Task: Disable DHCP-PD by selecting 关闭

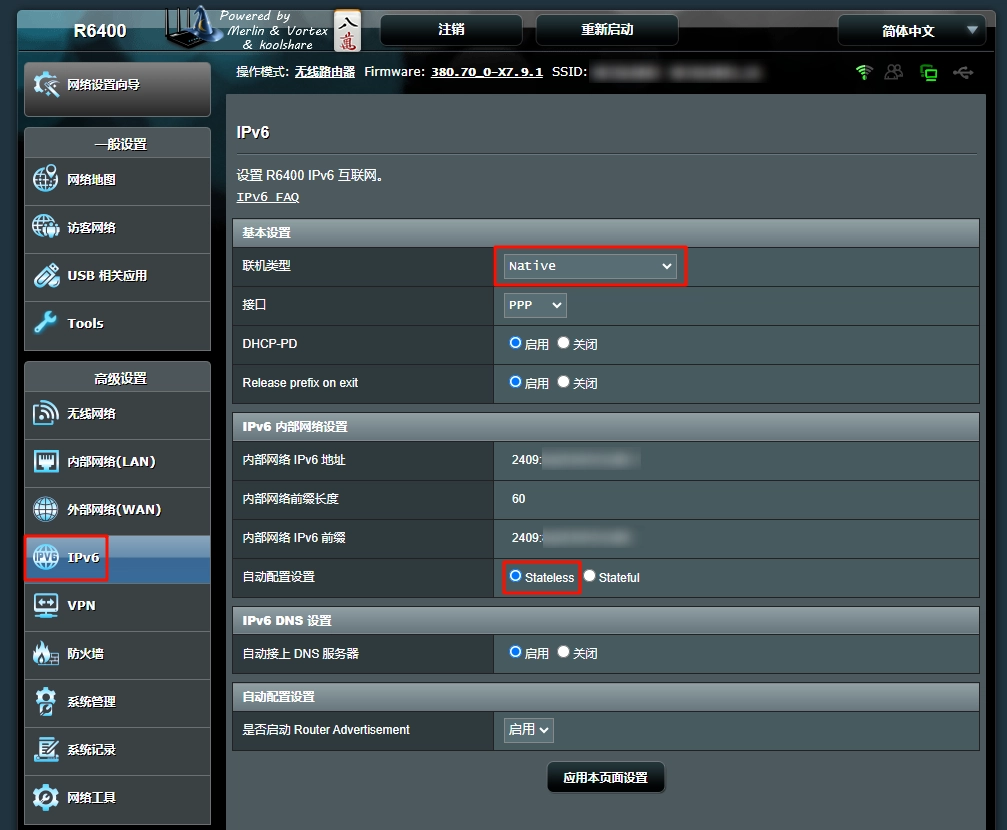Action: pyautogui.click(x=564, y=343)
